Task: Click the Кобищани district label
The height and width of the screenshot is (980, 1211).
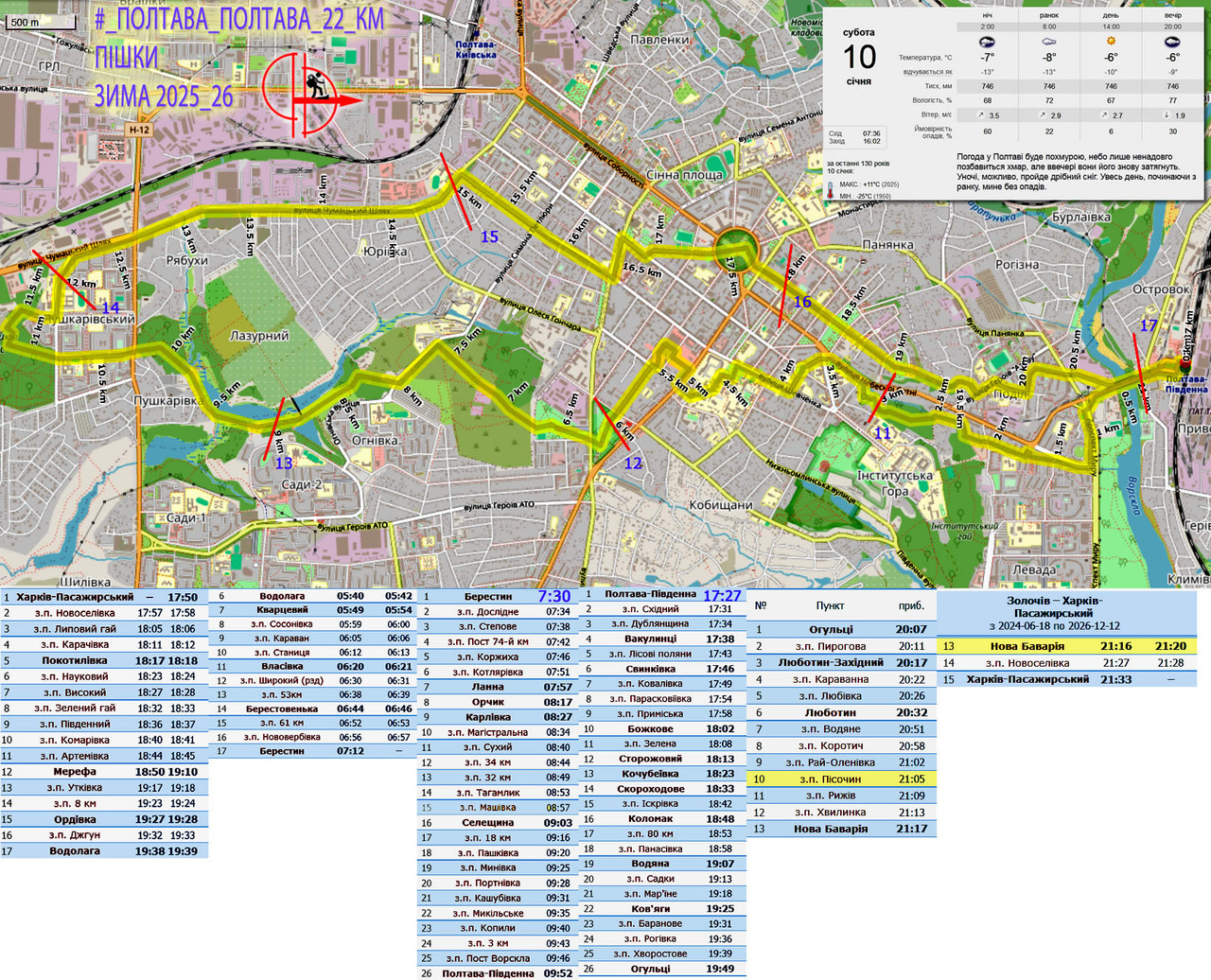Action: coord(721,505)
